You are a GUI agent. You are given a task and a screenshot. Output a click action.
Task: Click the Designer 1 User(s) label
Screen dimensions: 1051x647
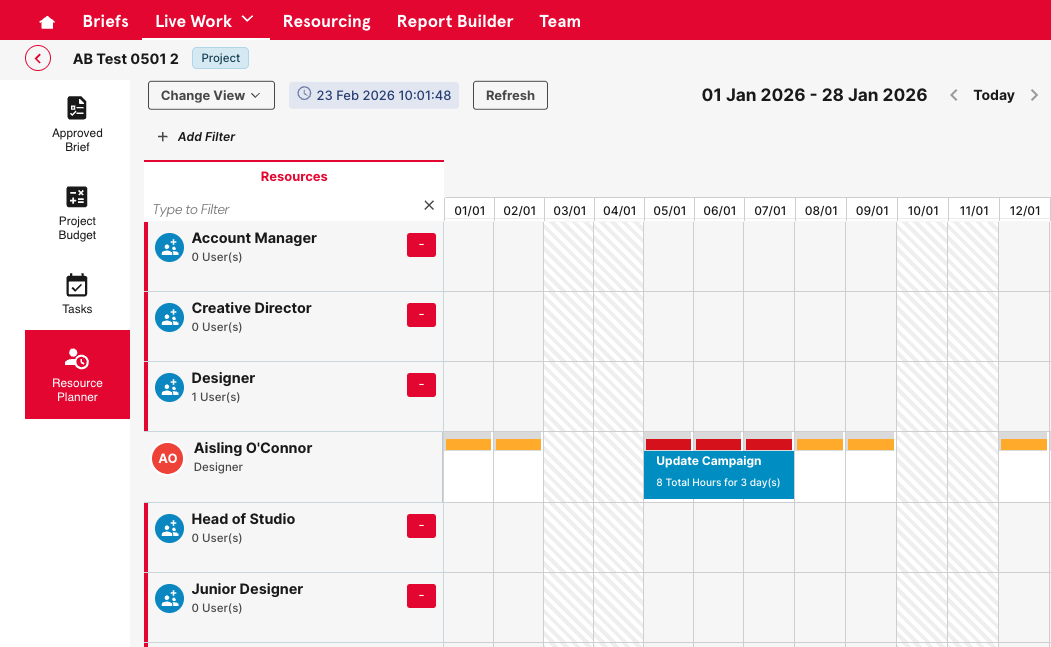(216, 397)
